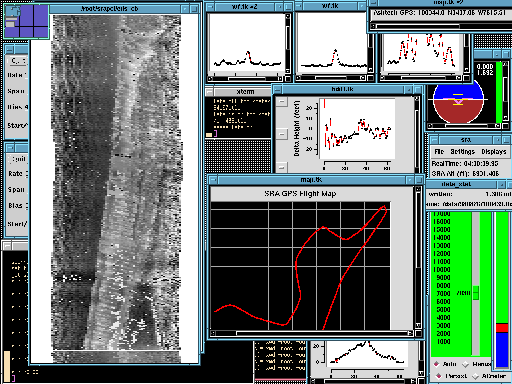Click the map.tk horizontal scrollbar thumb
Screen dimensions: 512x384
322,333
